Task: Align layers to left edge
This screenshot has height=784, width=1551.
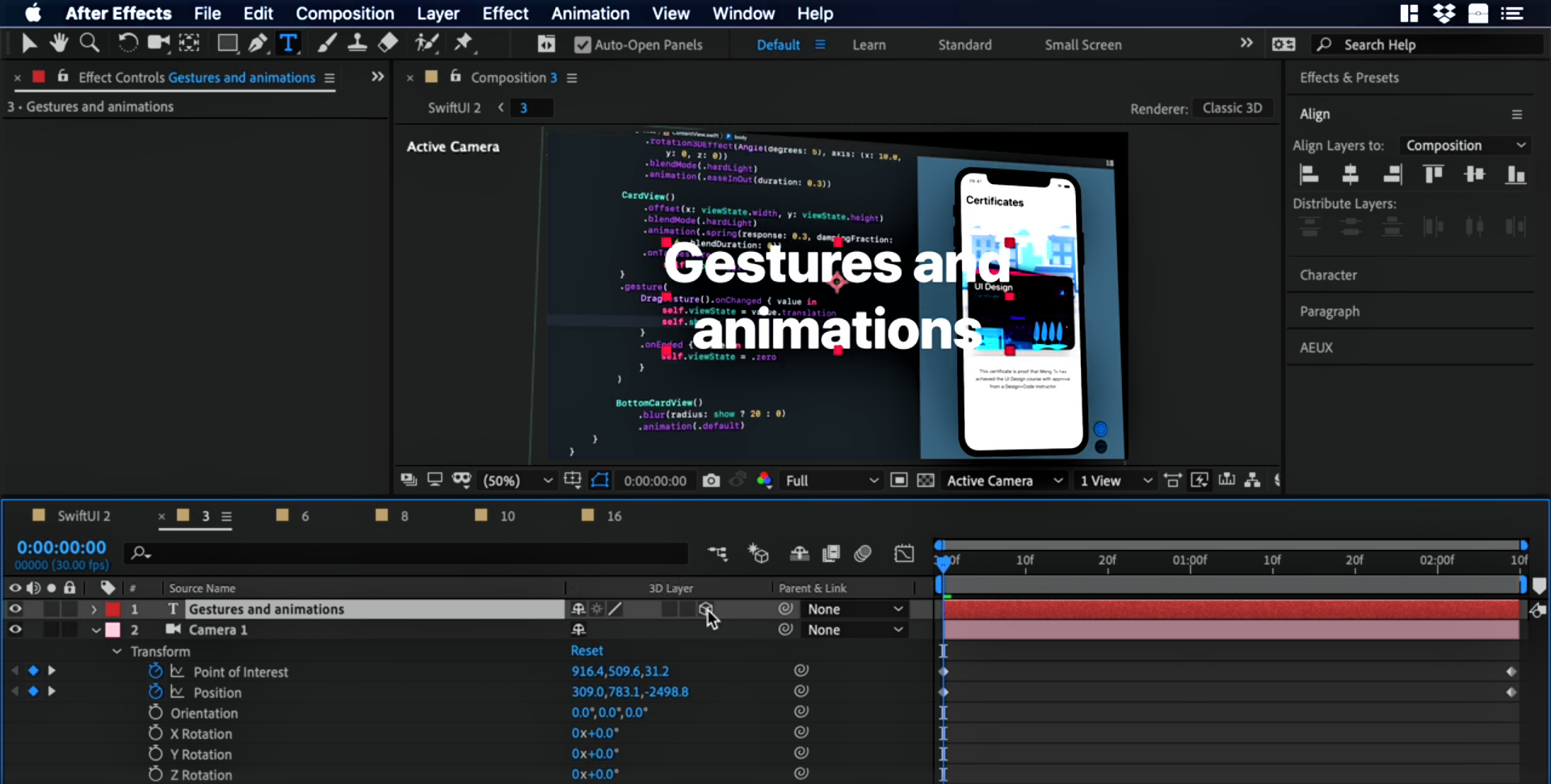Action: (1309, 174)
